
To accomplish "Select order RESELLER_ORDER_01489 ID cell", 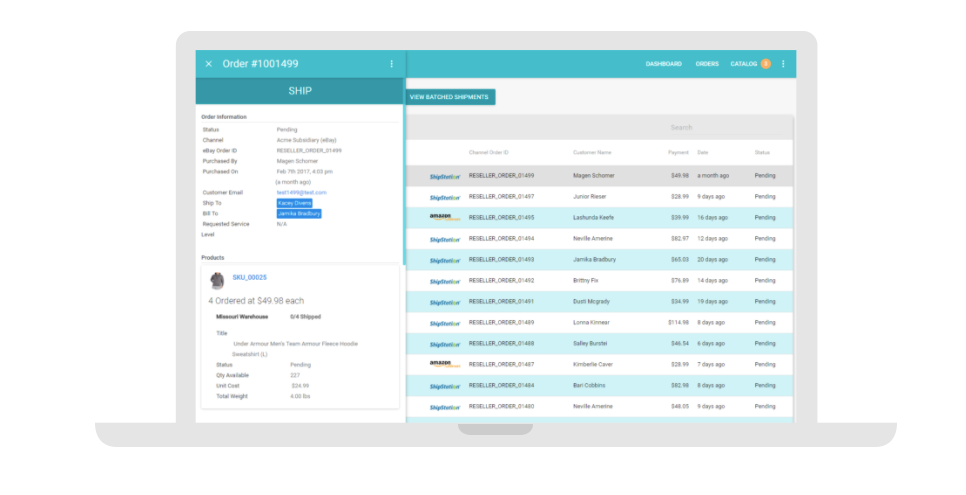I will (501, 322).
